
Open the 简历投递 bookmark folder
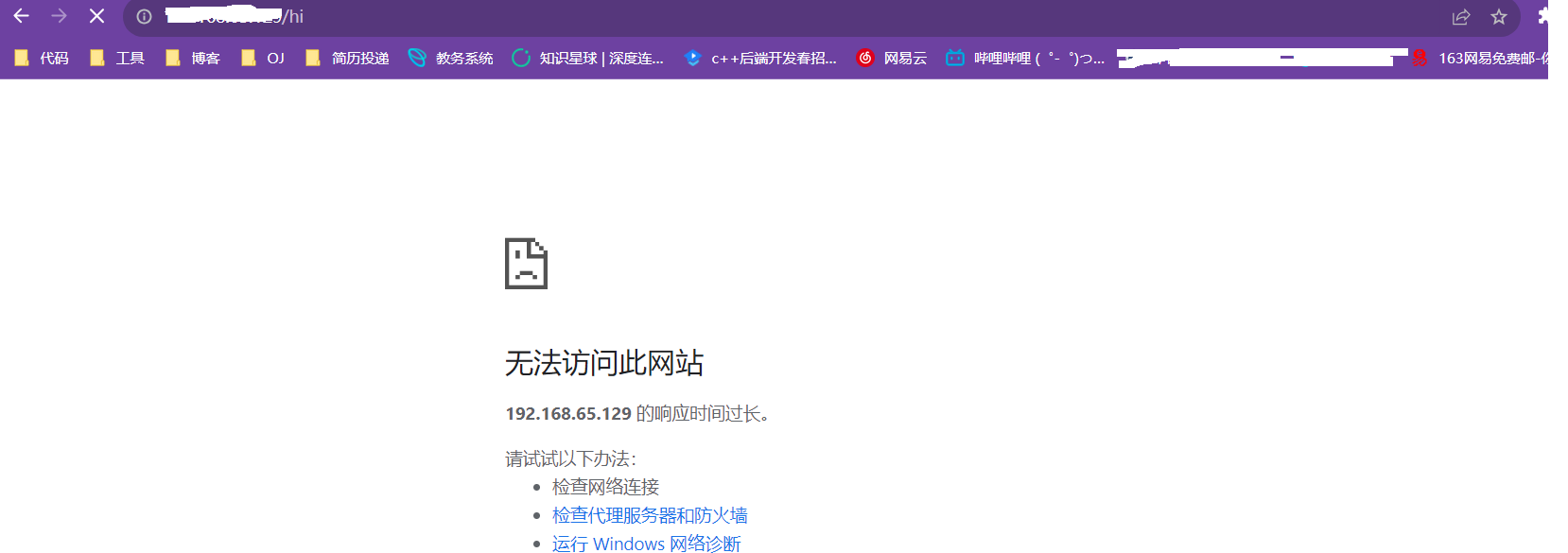(x=346, y=59)
